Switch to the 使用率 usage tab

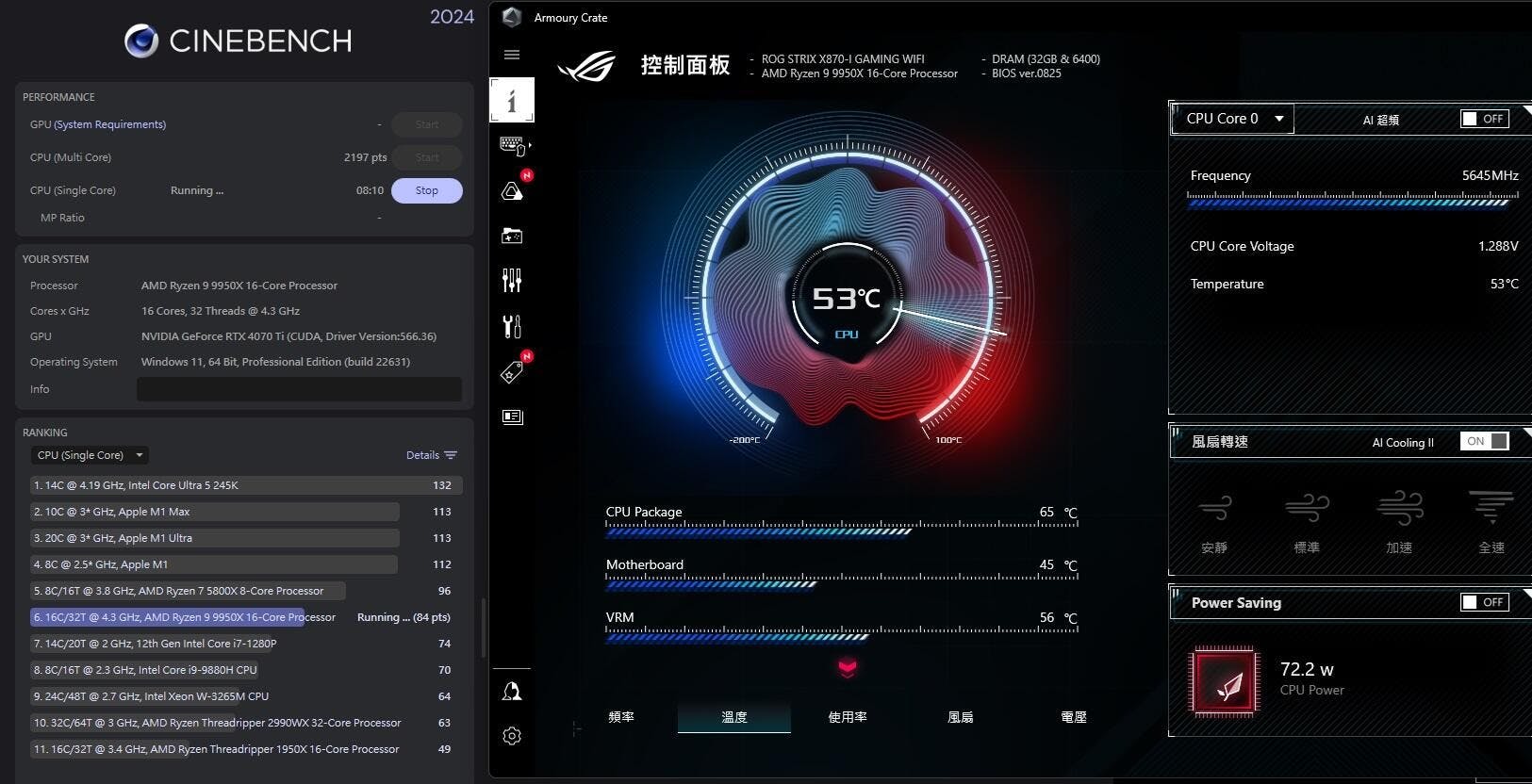(x=848, y=717)
